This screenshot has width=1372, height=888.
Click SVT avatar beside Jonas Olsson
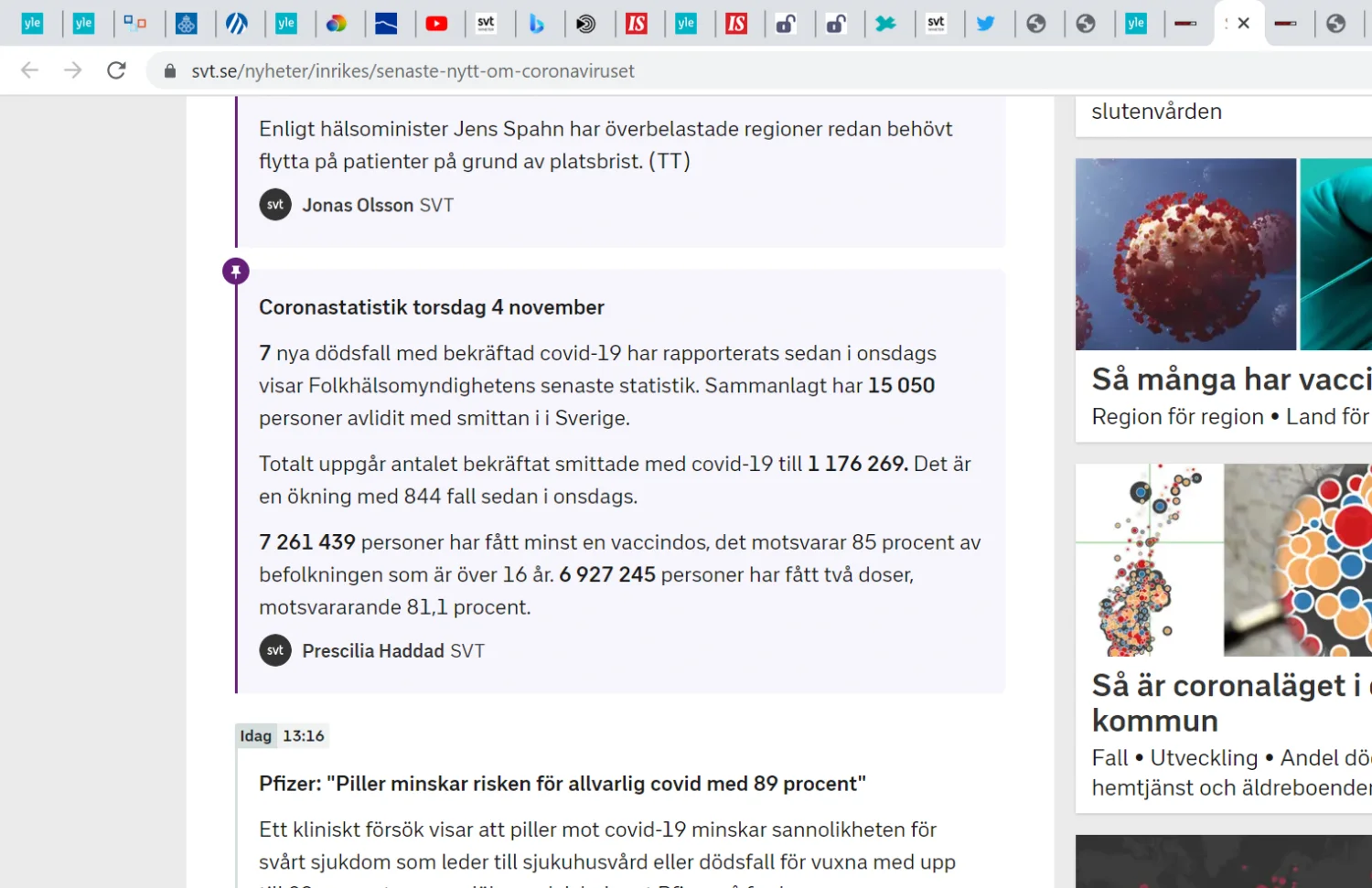click(x=275, y=205)
